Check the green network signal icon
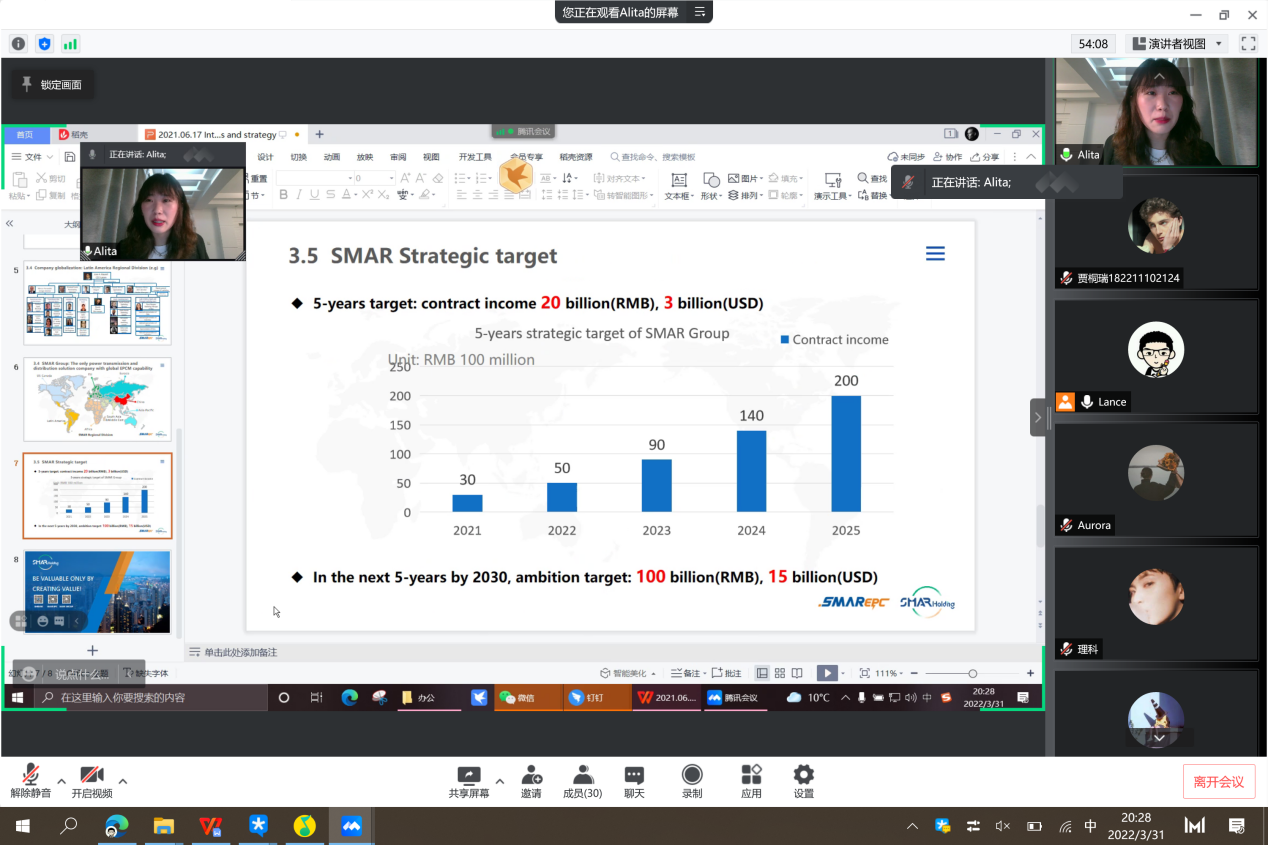Image resolution: width=1268 pixels, height=845 pixels. click(70, 44)
